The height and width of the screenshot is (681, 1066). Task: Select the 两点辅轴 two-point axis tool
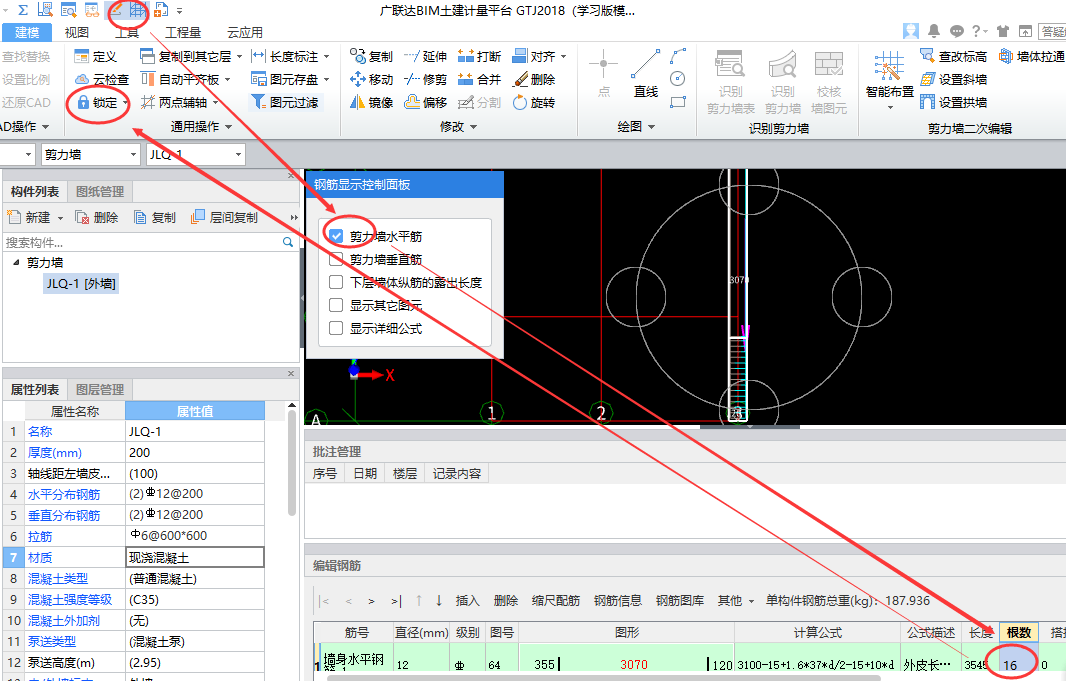pyautogui.click(x=174, y=103)
